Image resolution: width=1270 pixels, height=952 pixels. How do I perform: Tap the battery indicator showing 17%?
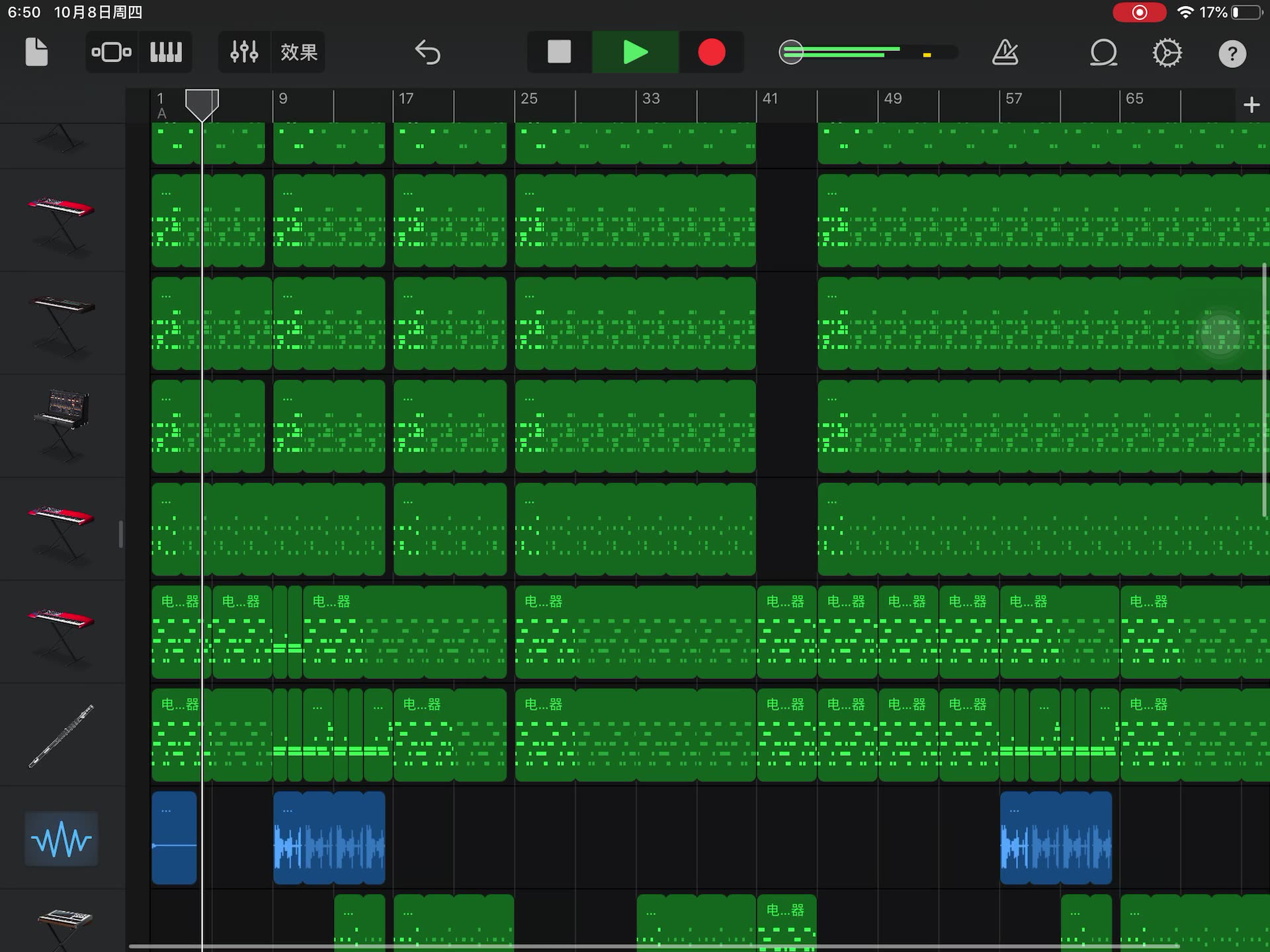pos(1231,13)
